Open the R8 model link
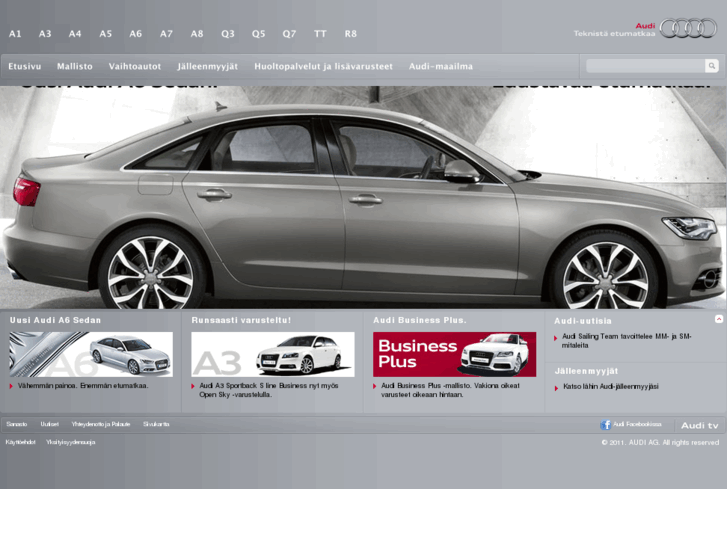The image size is (727, 545). [x=351, y=34]
